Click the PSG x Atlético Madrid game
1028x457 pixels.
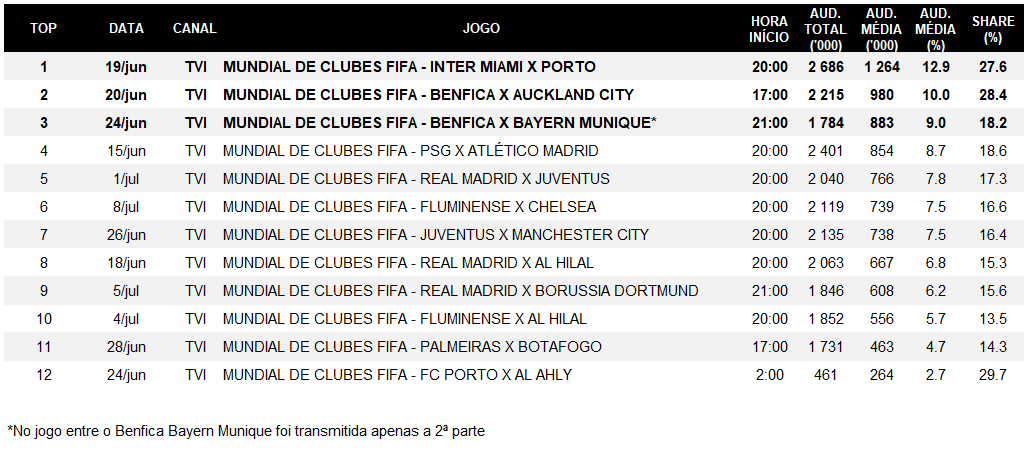click(410, 151)
